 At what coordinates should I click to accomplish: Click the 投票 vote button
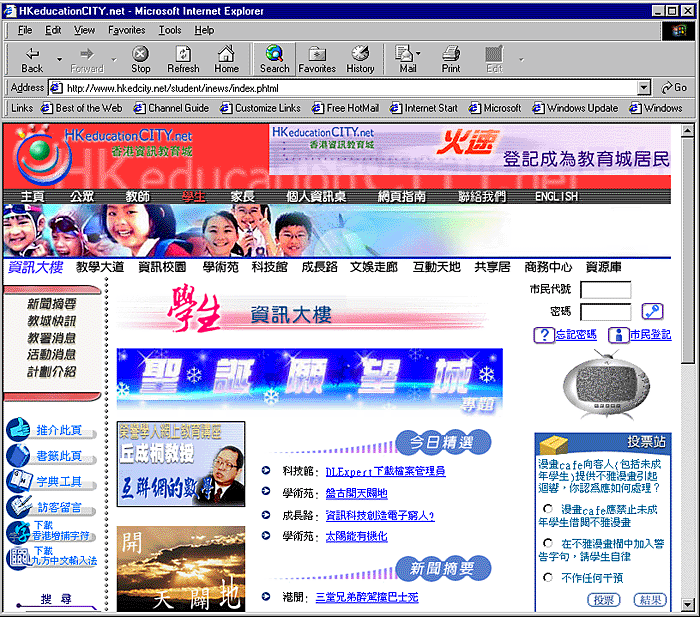(602, 600)
